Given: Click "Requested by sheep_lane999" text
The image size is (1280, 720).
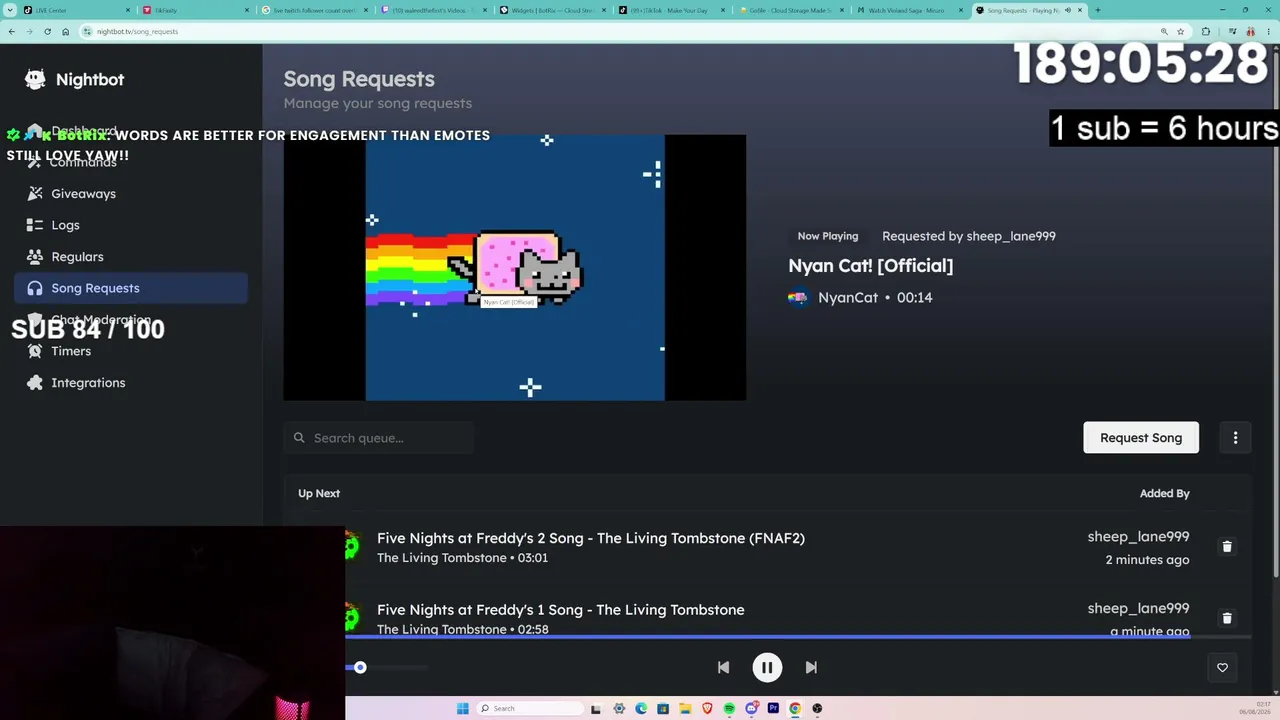Looking at the screenshot, I should click(969, 236).
